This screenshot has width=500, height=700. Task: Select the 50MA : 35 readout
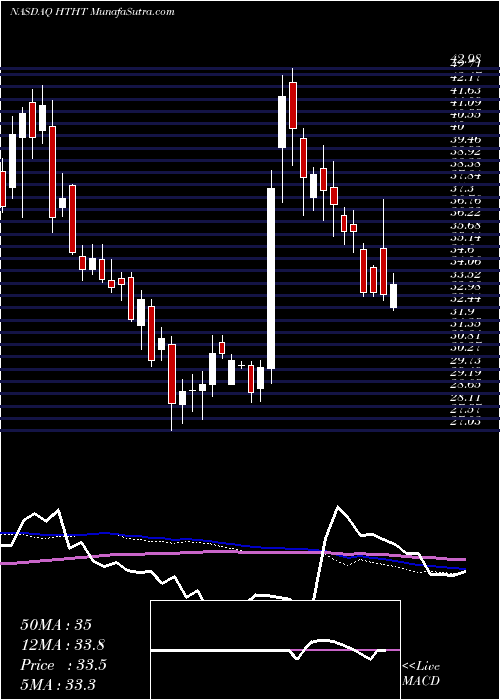coord(56,625)
